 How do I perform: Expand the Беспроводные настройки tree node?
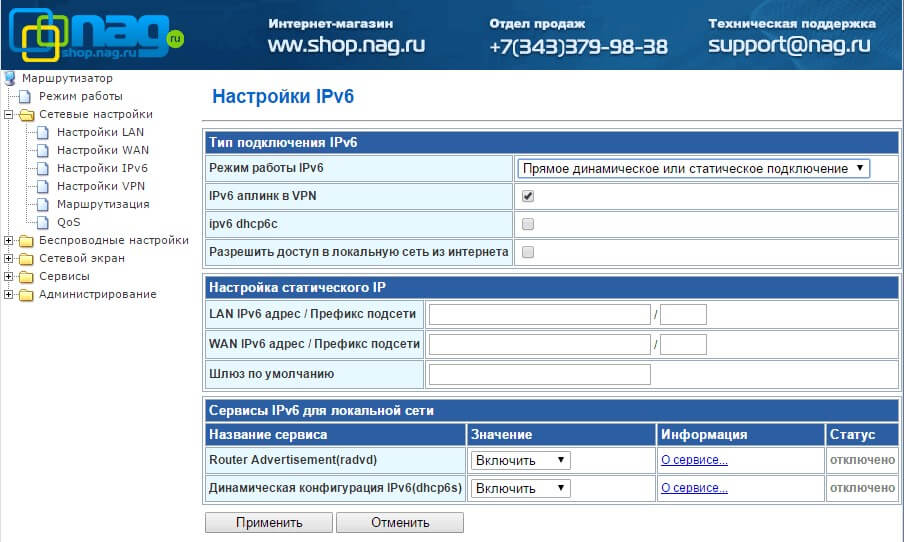pos(9,240)
